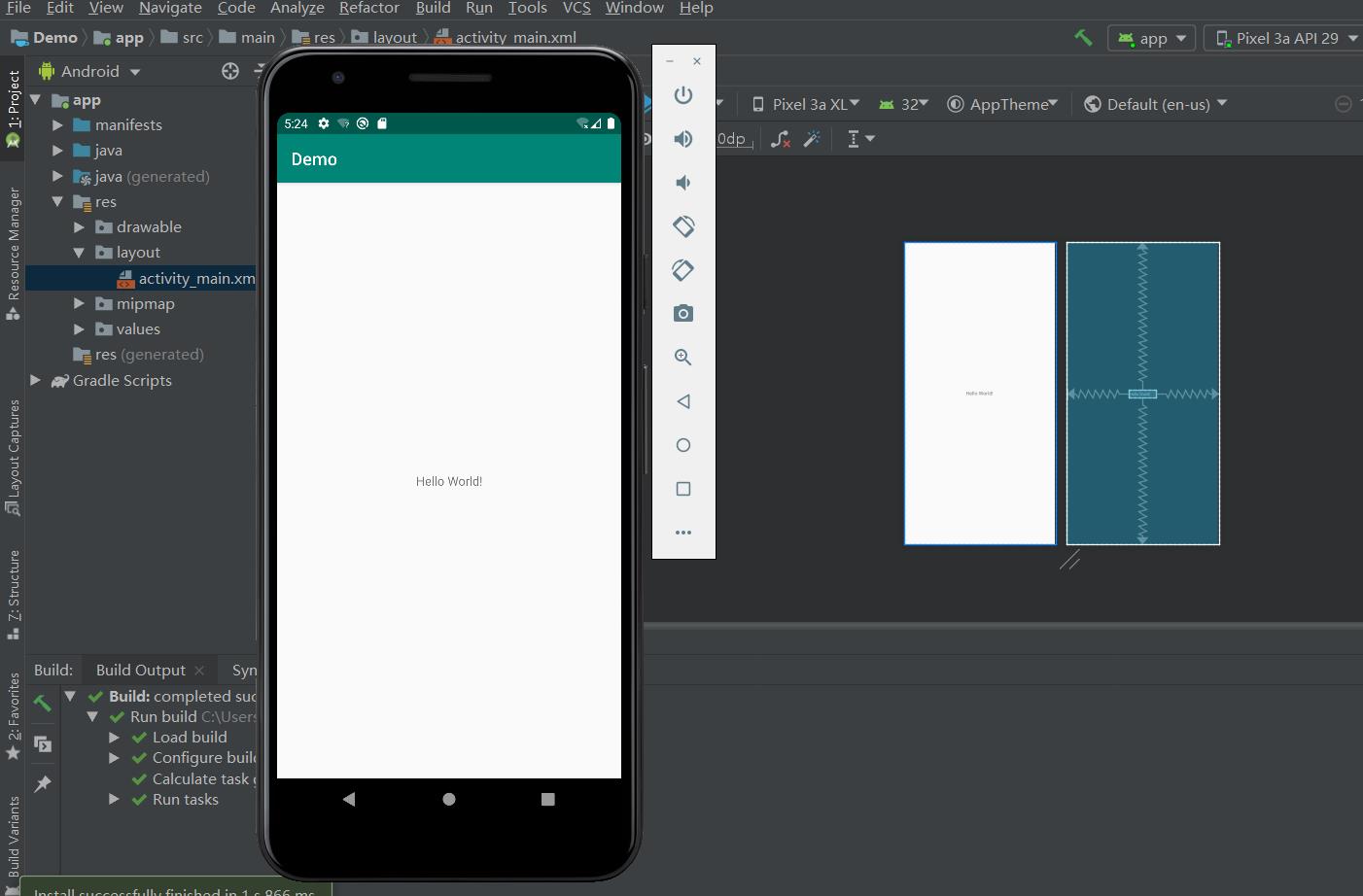Click the Infer Constraints magic wand

(x=812, y=139)
